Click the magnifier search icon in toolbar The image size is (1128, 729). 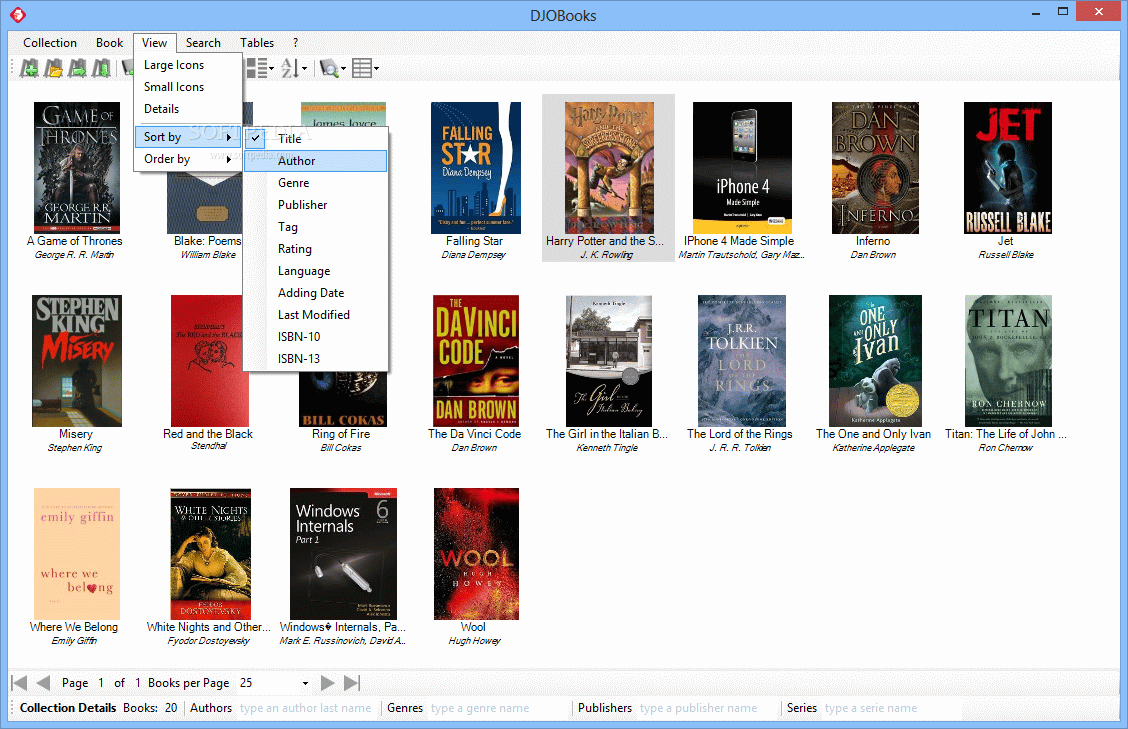329,68
